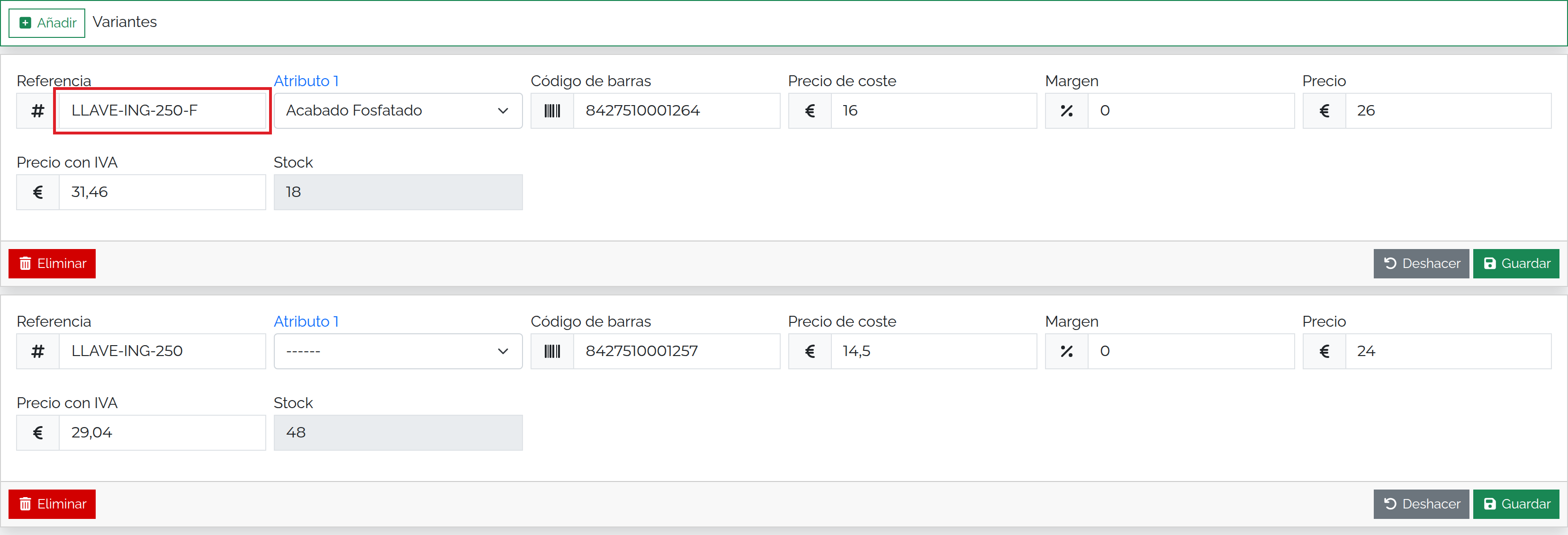This screenshot has width=1568, height=535.
Task: Click cost price field showing 16
Action: [x=934, y=111]
